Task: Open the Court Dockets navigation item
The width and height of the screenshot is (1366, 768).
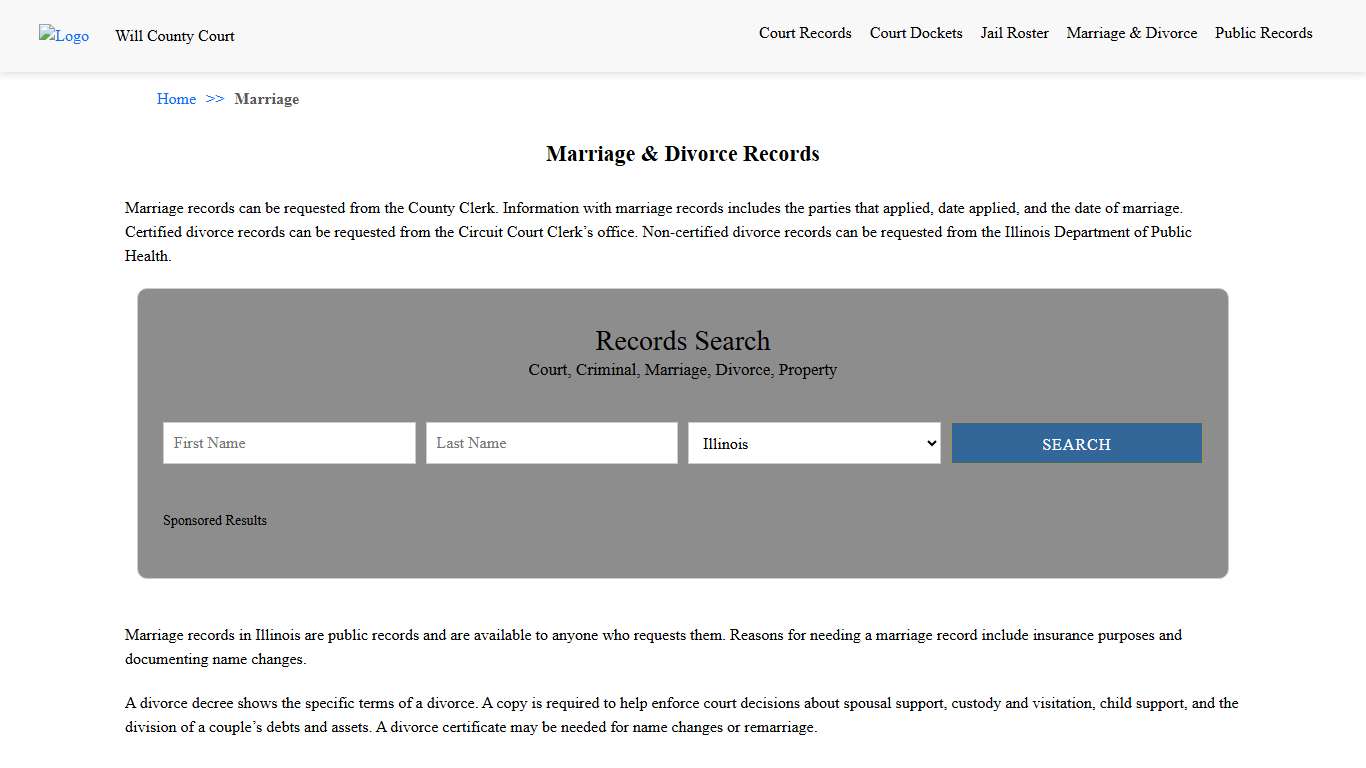Action: pos(916,33)
